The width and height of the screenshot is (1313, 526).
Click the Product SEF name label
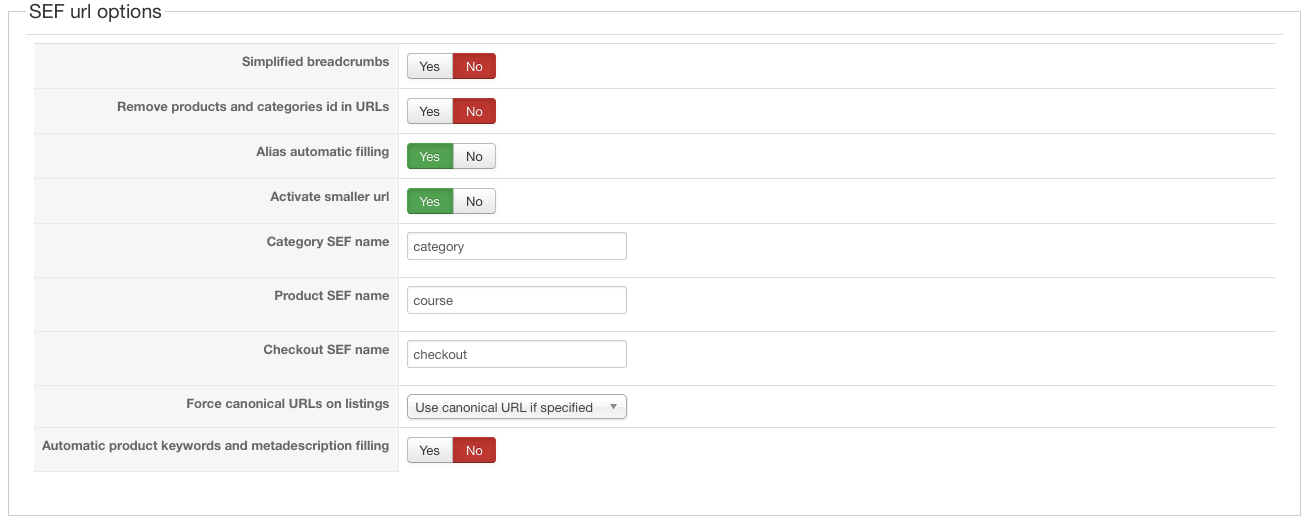pyautogui.click(x=331, y=296)
